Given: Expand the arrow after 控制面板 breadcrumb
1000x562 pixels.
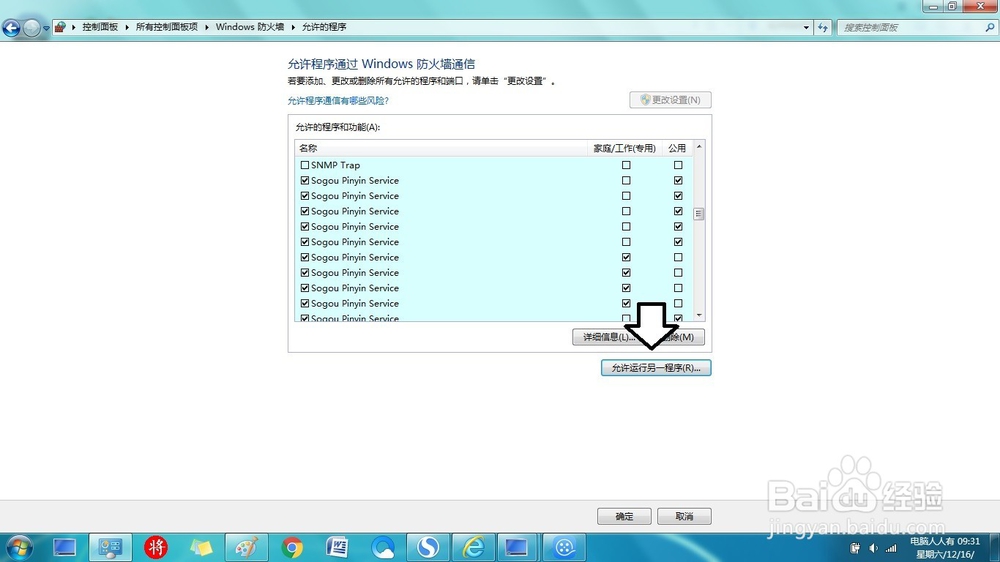Looking at the screenshot, I should (x=127, y=27).
